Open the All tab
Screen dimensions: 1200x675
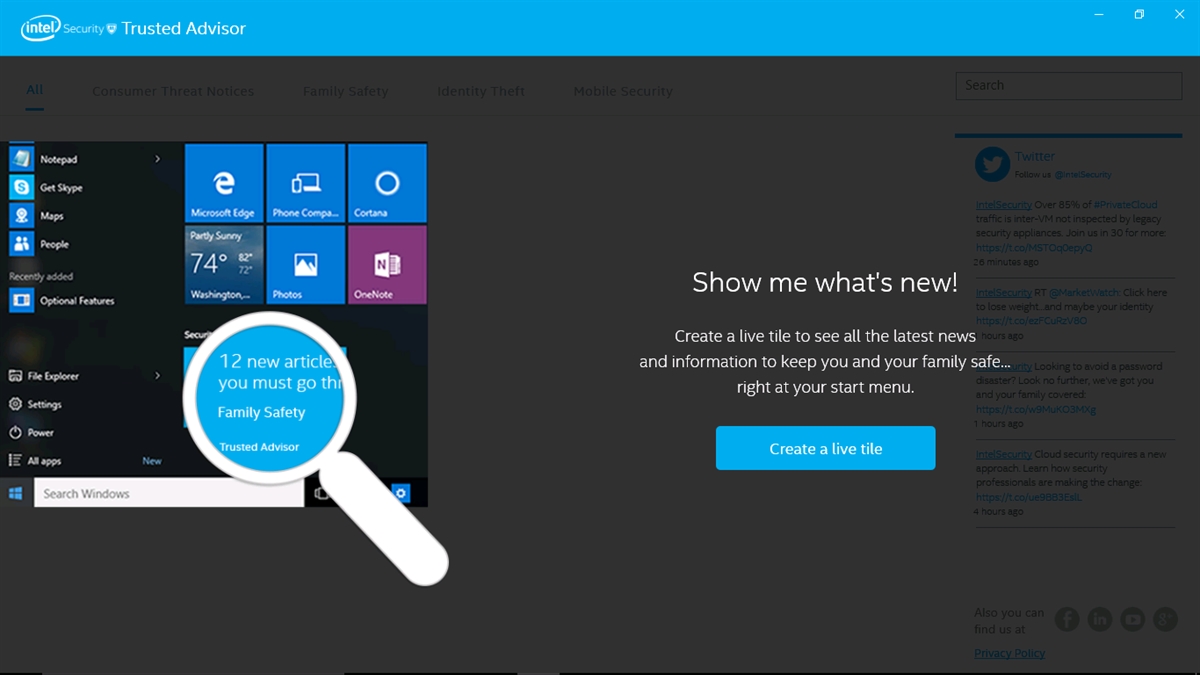click(35, 90)
